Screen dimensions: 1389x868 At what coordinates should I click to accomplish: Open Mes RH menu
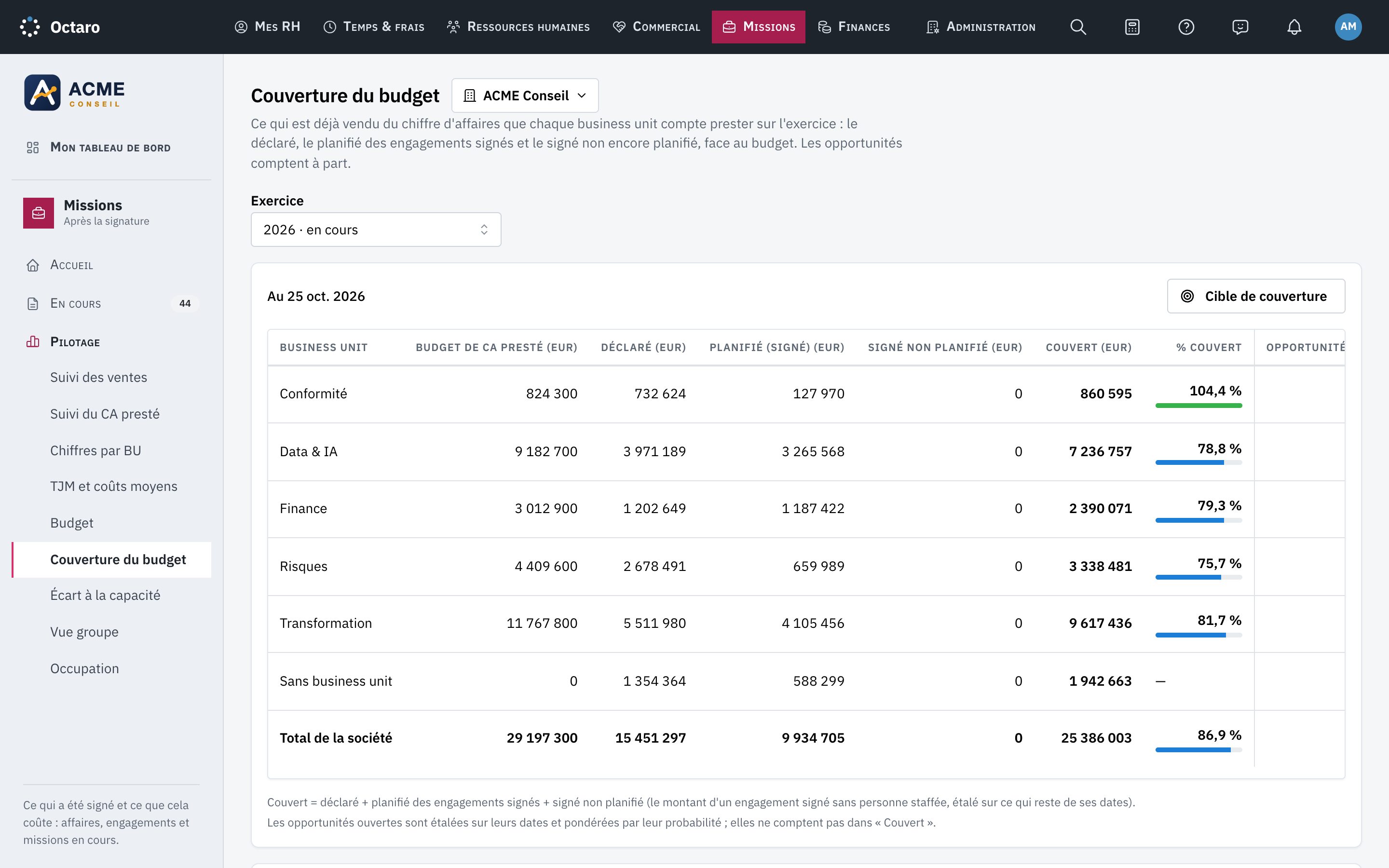pos(268,27)
